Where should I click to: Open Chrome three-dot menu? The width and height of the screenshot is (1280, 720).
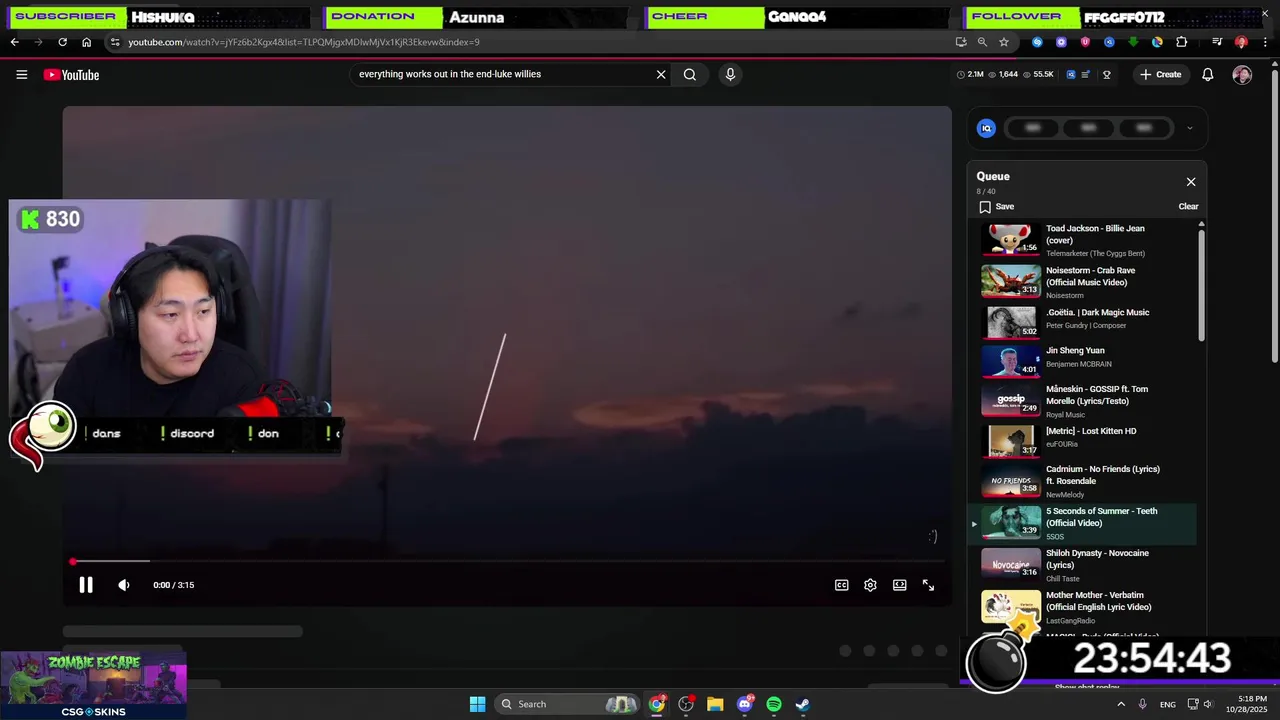coord(1264,42)
